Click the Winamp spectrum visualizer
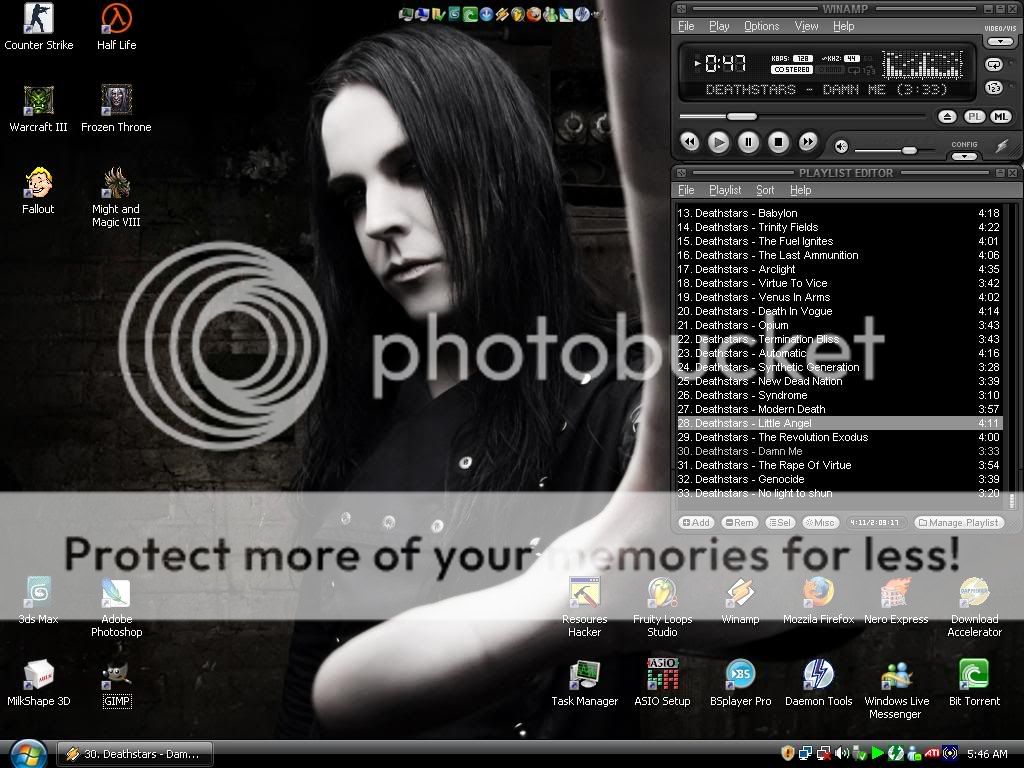Image resolution: width=1024 pixels, height=768 pixels. [x=923, y=64]
